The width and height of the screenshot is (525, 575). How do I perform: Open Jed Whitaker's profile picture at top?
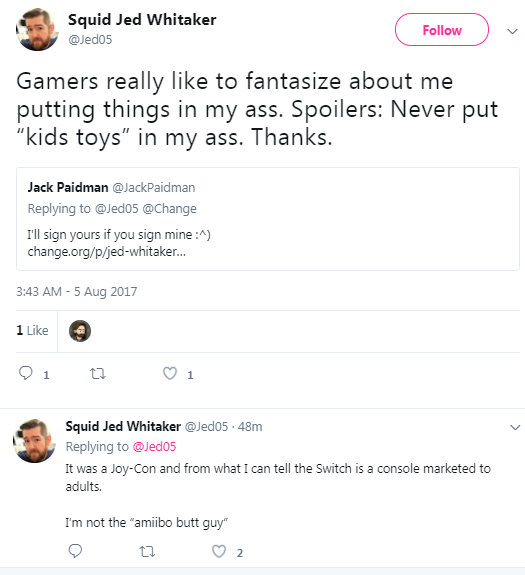[x=37, y=29]
